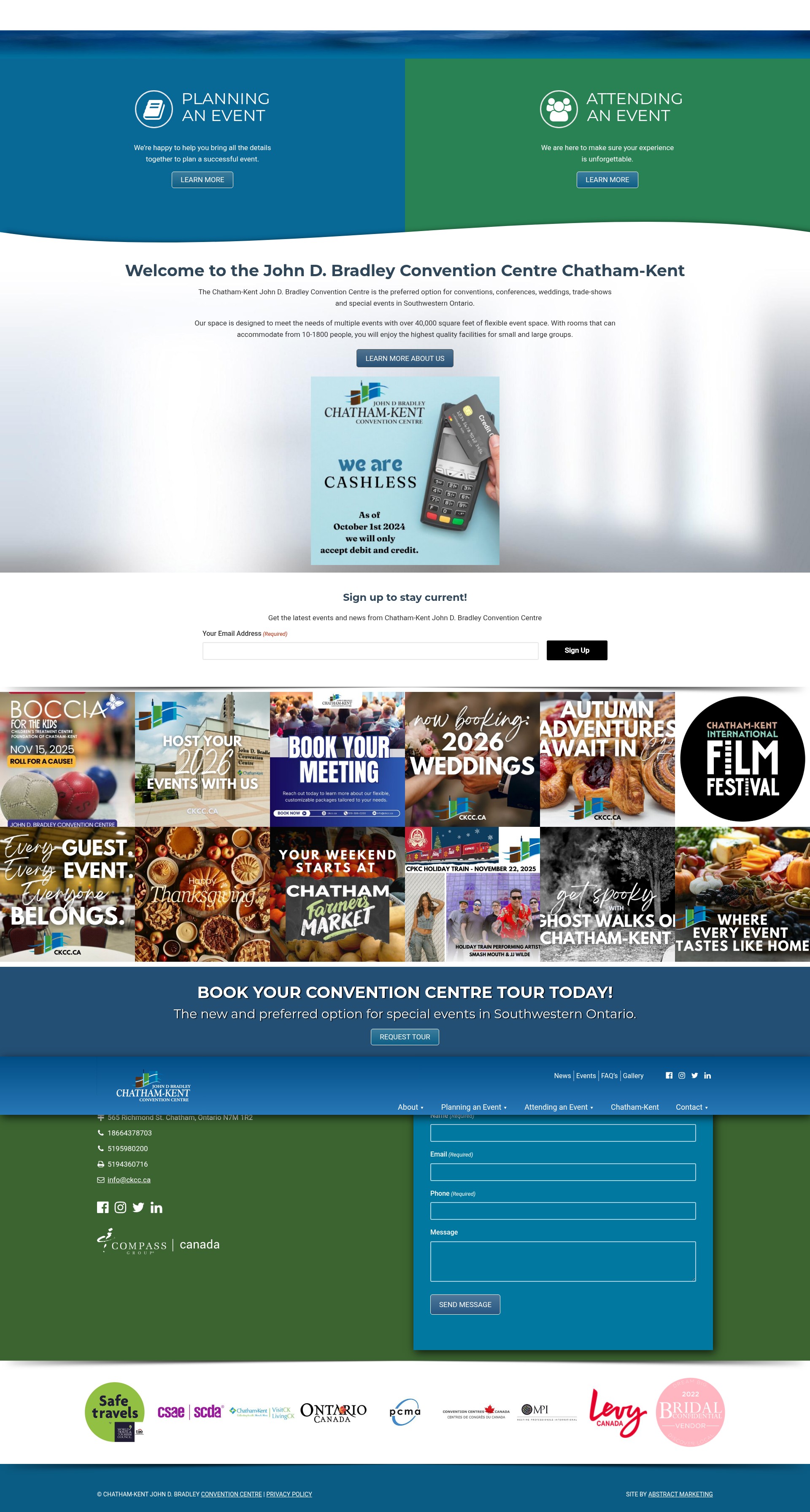Image resolution: width=810 pixels, height=1512 pixels.
Task: Open Twitter icon in the sticky header
Action: (695, 1075)
